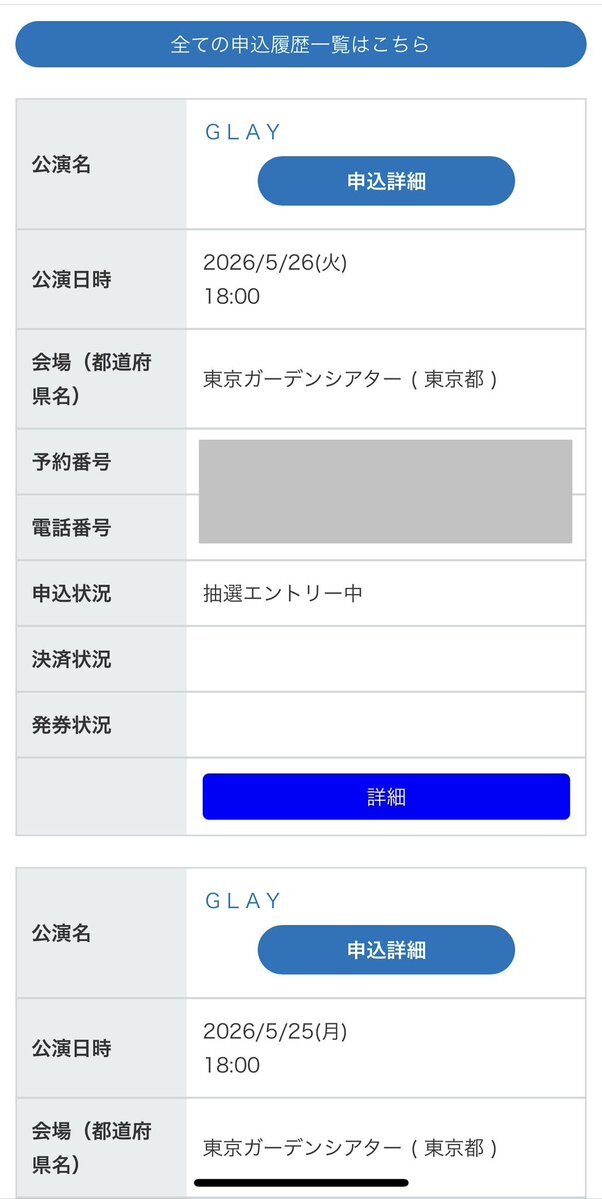Tap the venue text in the 5/25 card
This screenshot has width=602, height=1199.
350,1148
